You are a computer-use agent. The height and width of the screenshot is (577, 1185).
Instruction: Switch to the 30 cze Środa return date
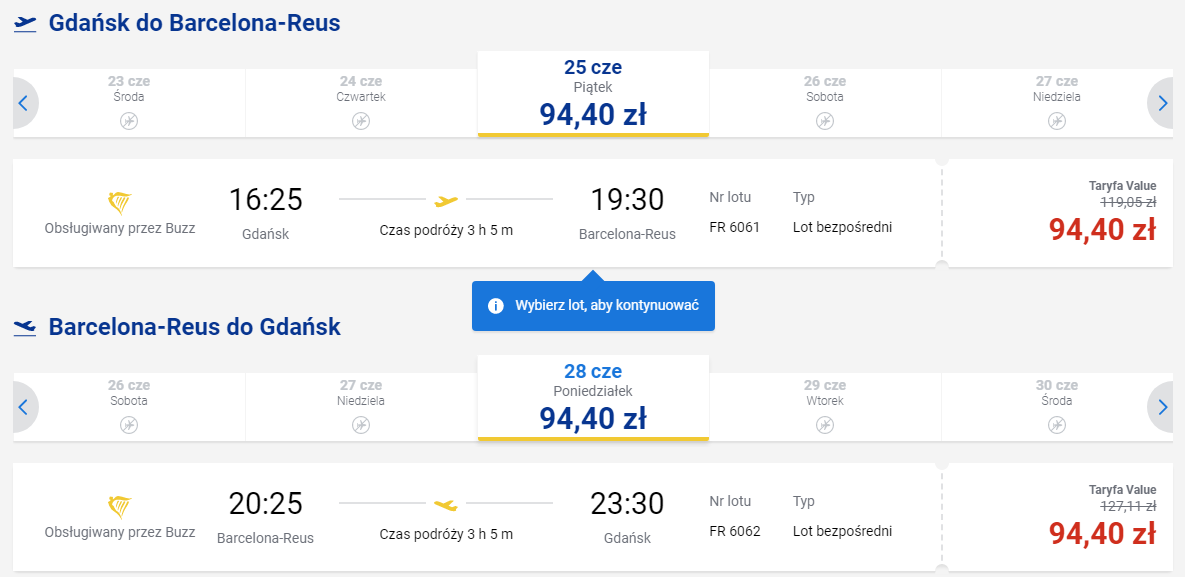[1057, 407]
